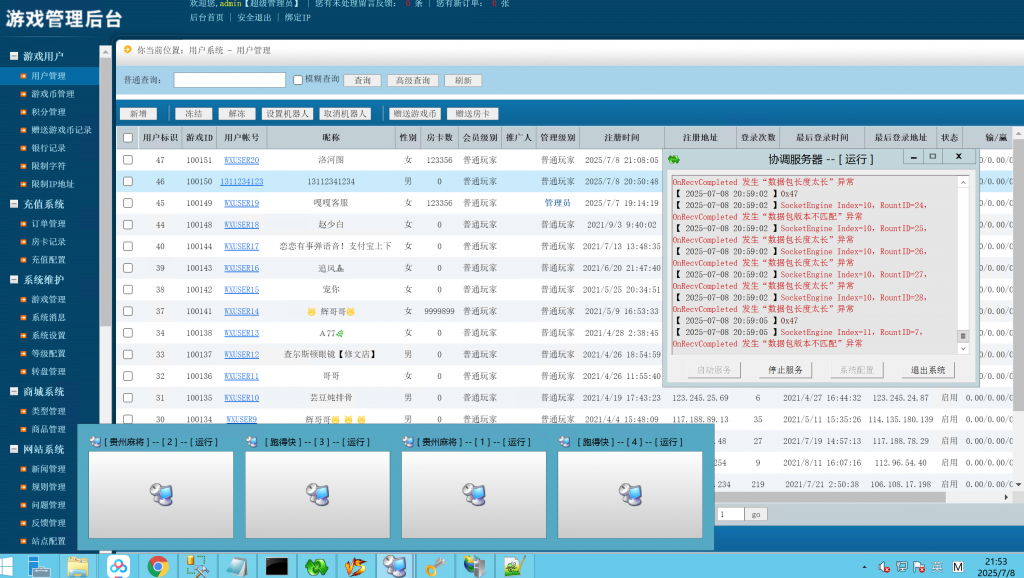Select 订单管理 from the sidebar menu
The image size is (1024, 578).
(48, 223)
